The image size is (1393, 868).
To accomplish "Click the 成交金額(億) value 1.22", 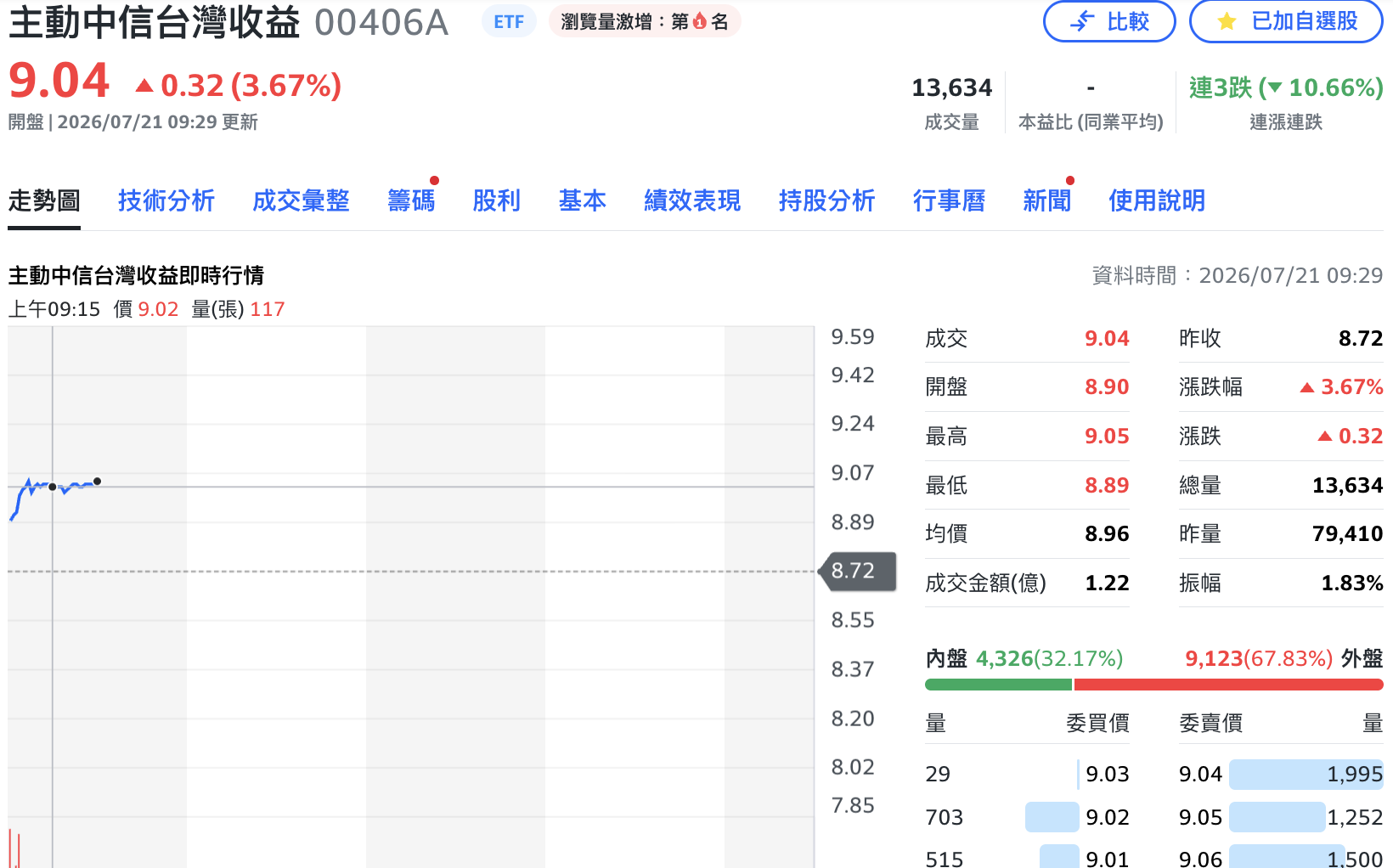I will pyautogui.click(x=1107, y=583).
